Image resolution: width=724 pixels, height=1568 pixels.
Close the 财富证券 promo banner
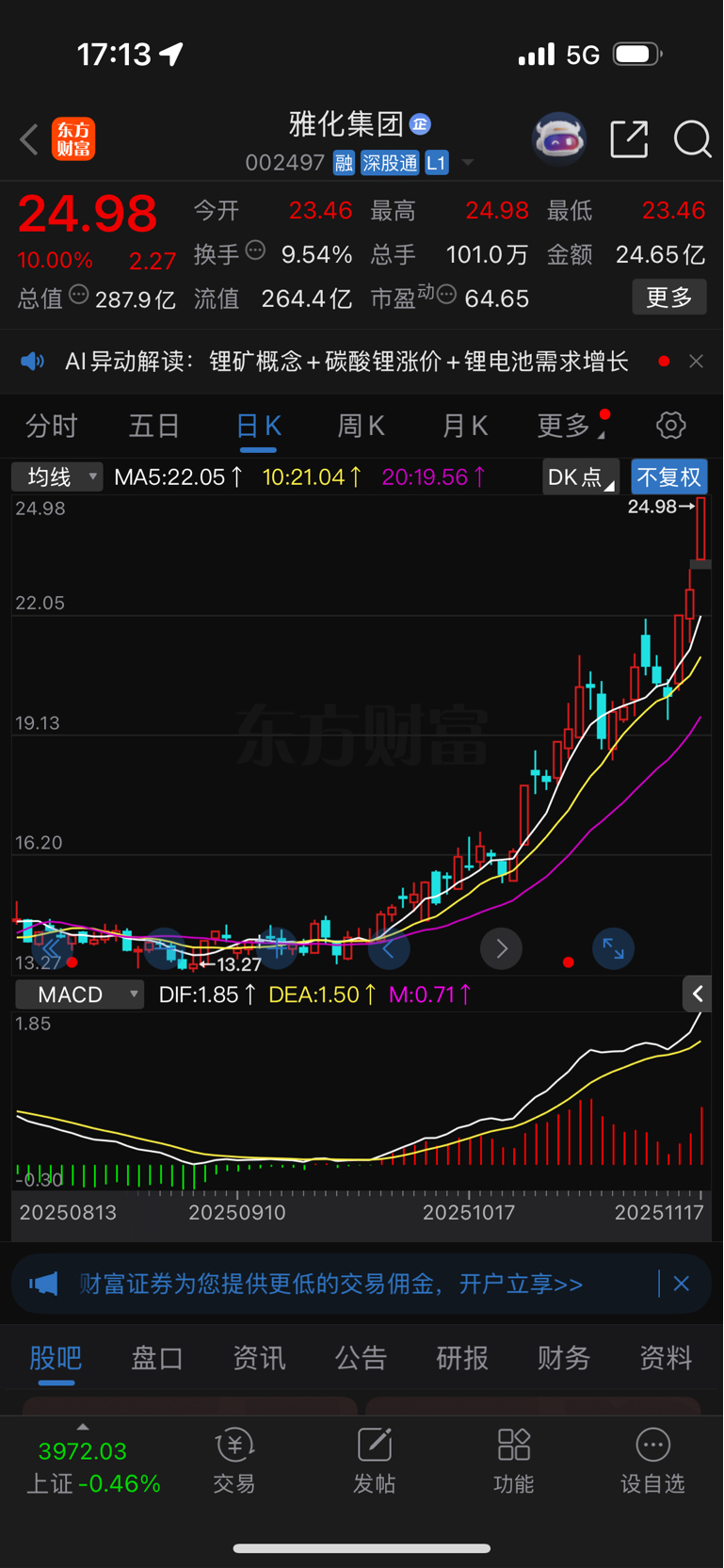[x=682, y=1284]
